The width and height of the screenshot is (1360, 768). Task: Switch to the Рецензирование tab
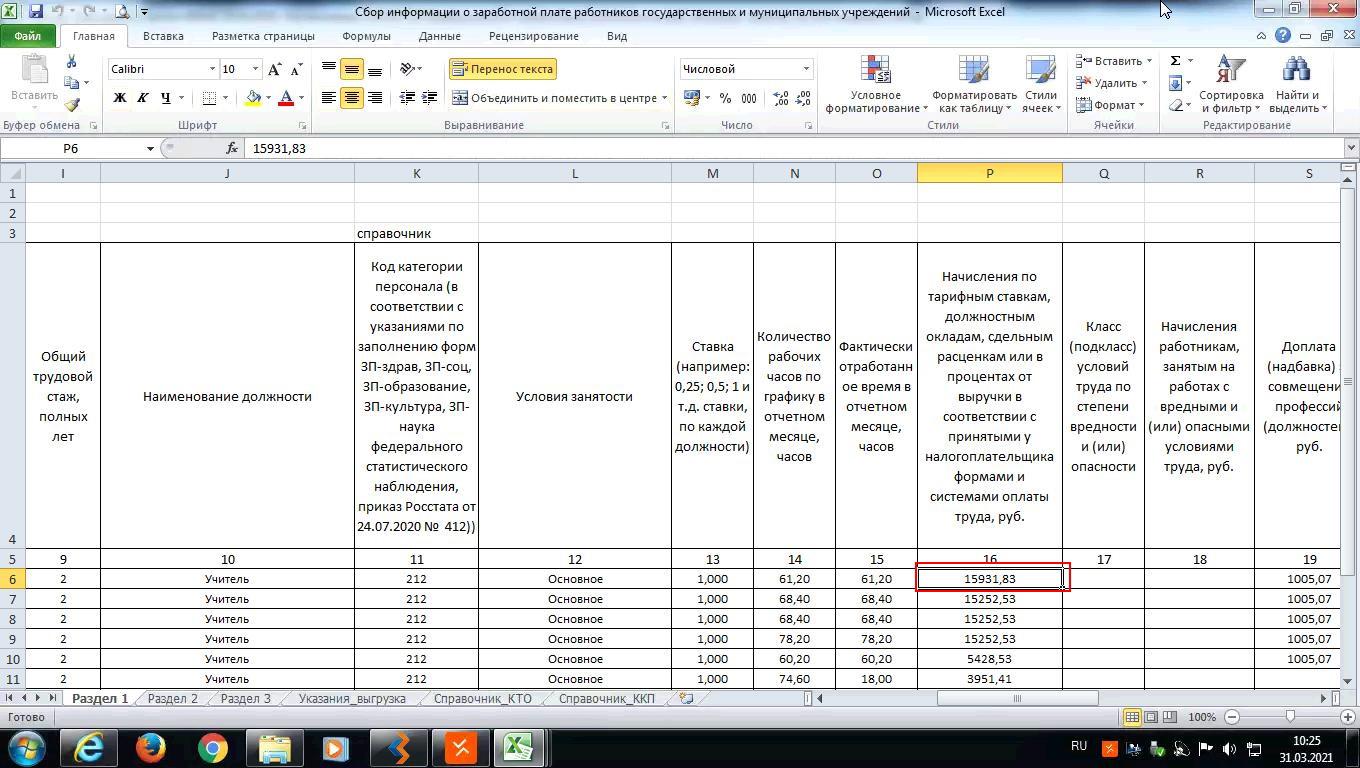pyautogui.click(x=534, y=36)
